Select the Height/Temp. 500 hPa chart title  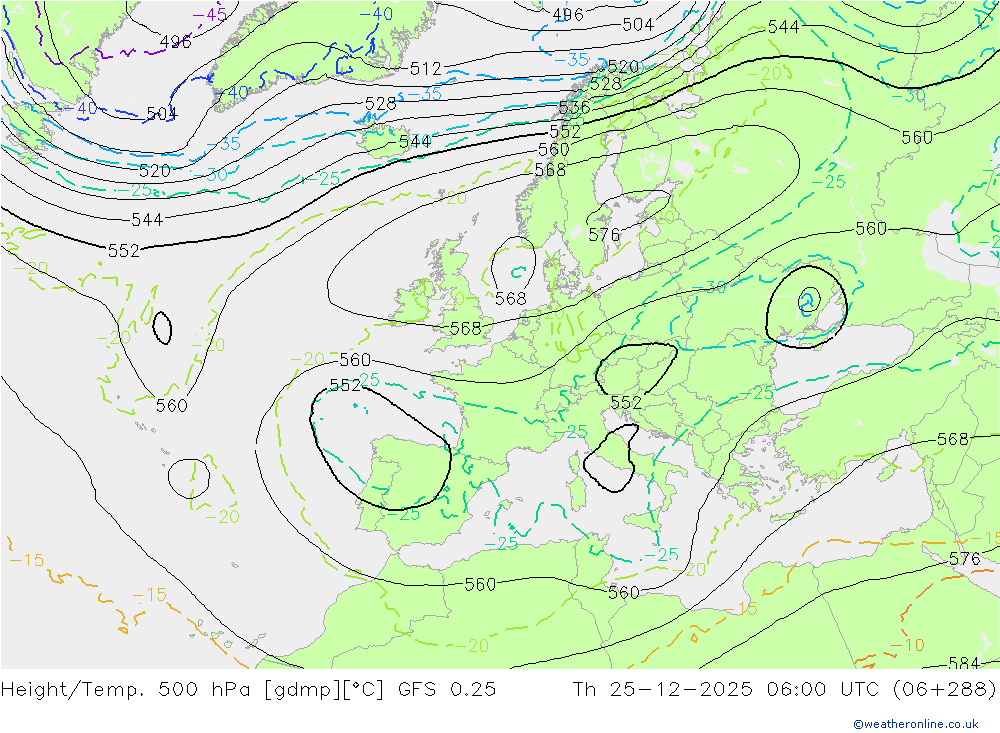(x=248, y=689)
